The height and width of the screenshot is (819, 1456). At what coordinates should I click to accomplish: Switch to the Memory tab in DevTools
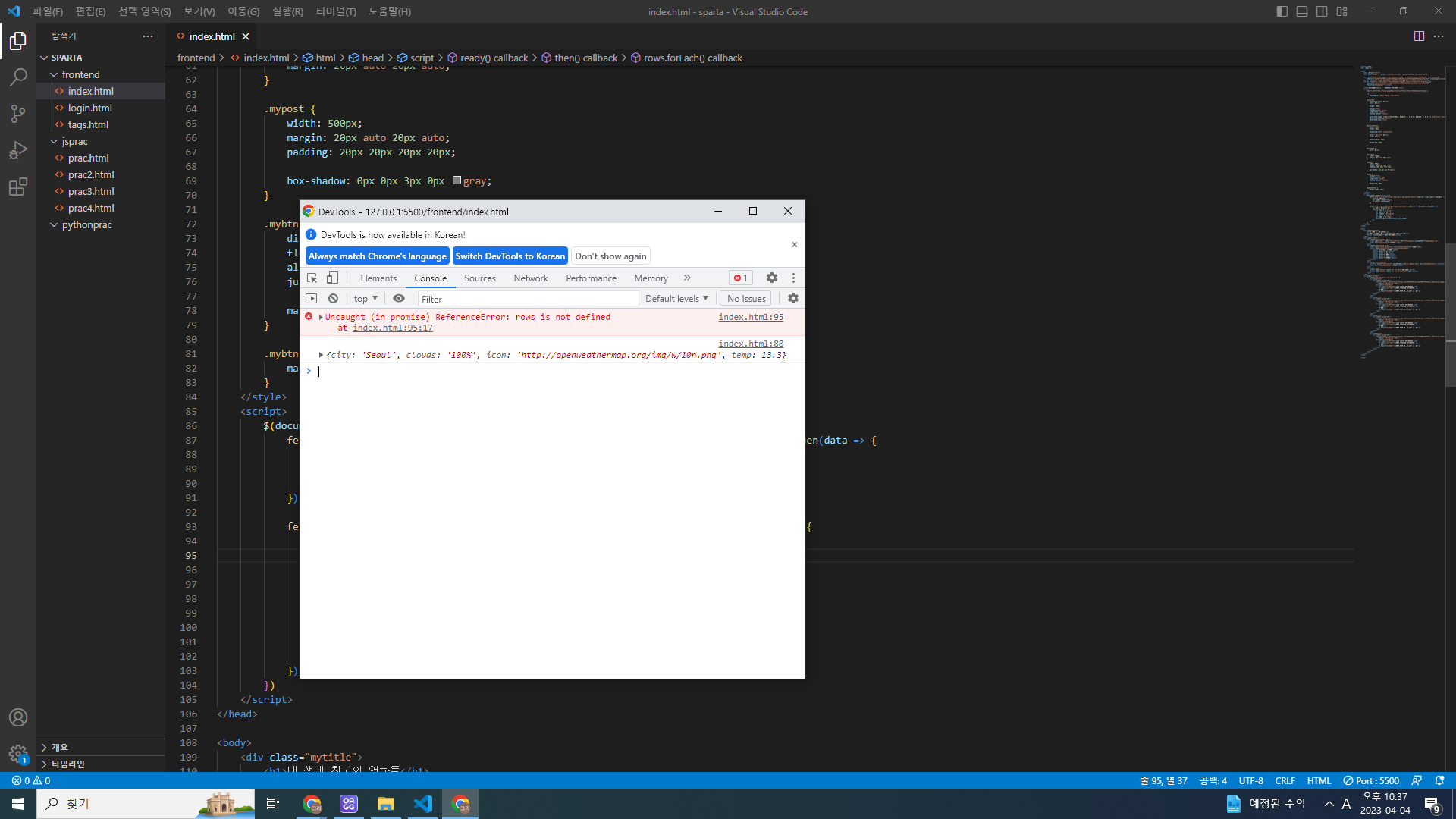pos(651,278)
